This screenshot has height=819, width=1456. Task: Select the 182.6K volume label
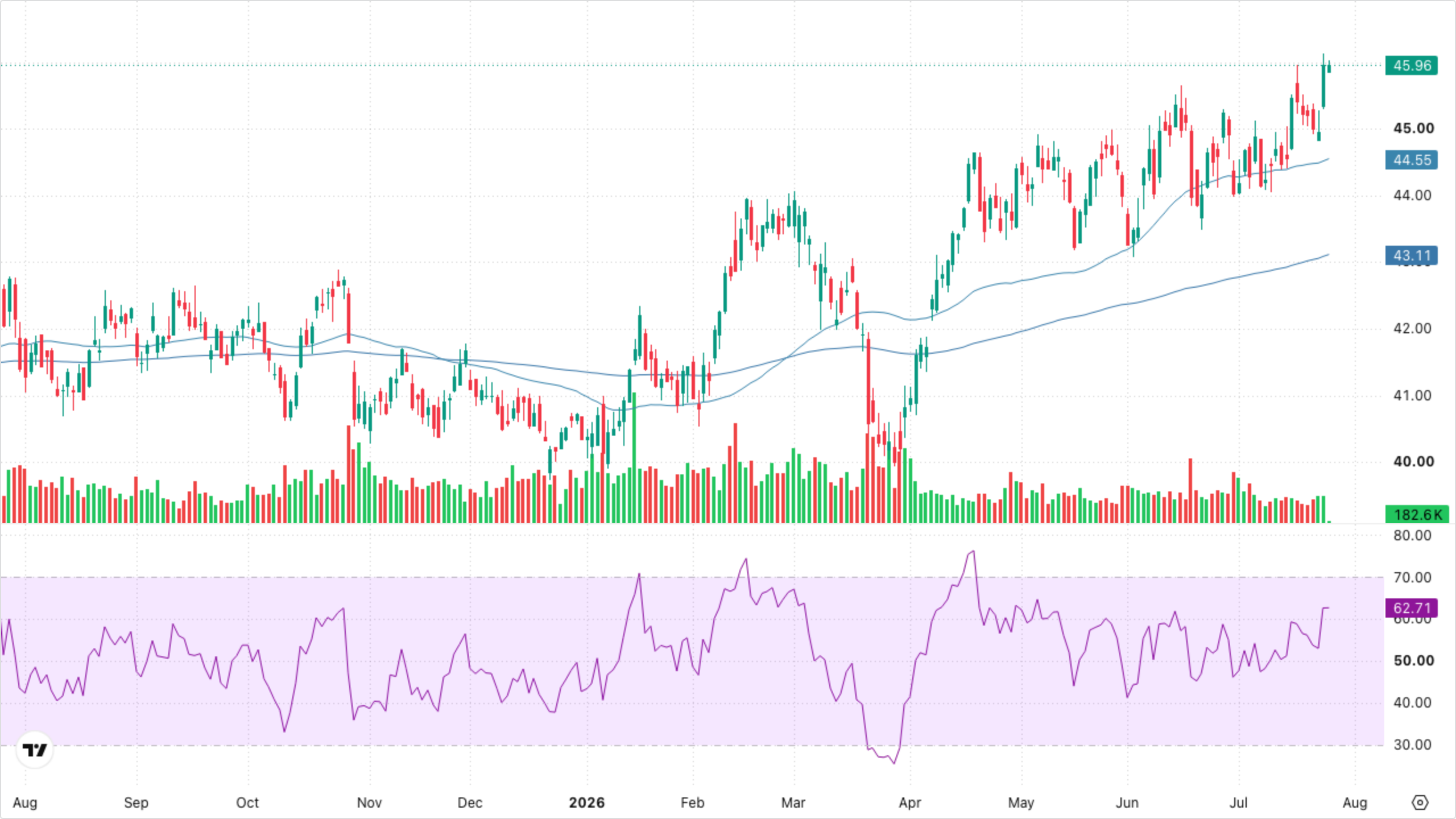[x=1416, y=515]
